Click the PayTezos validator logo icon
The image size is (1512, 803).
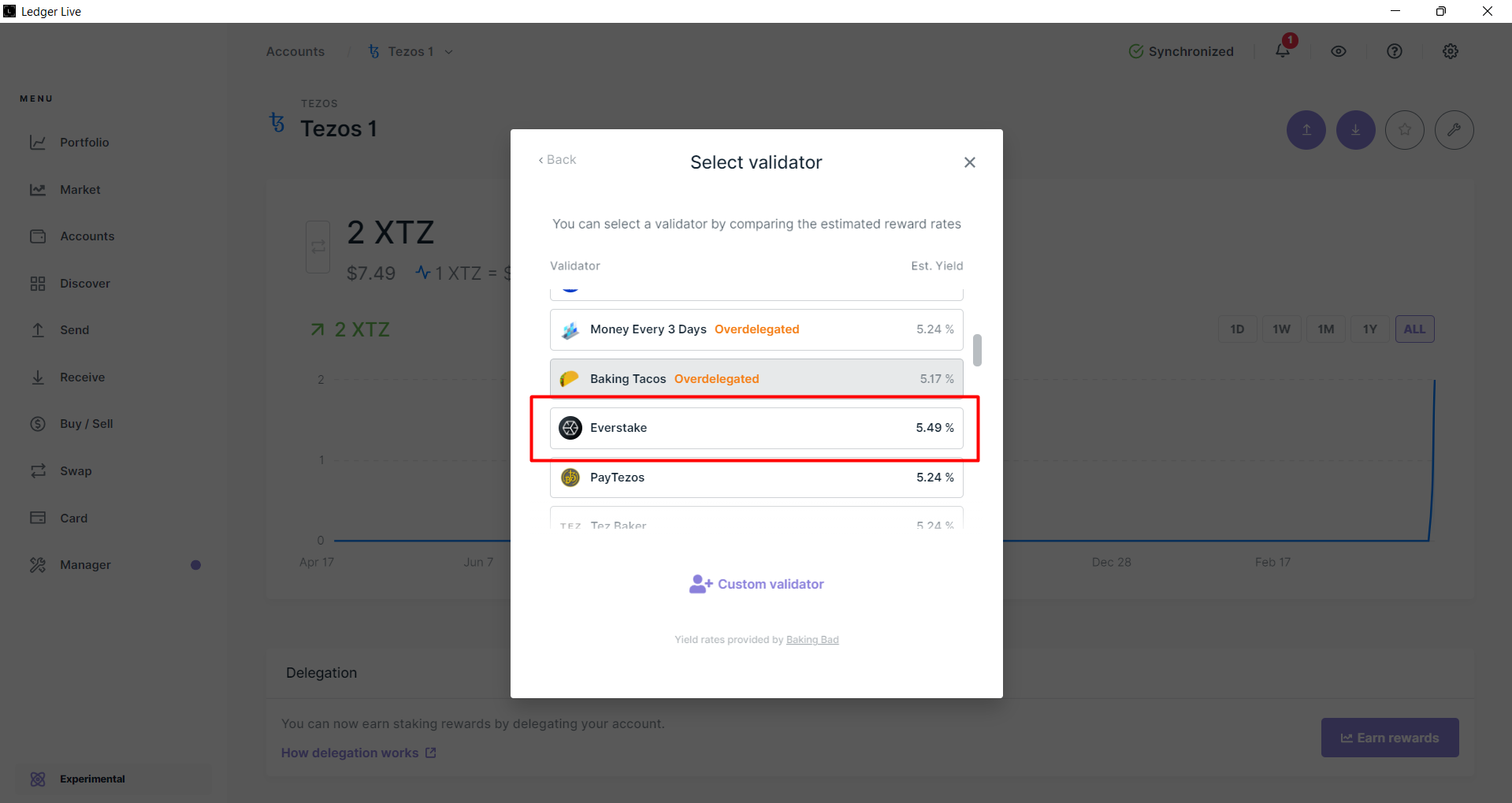coord(570,478)
